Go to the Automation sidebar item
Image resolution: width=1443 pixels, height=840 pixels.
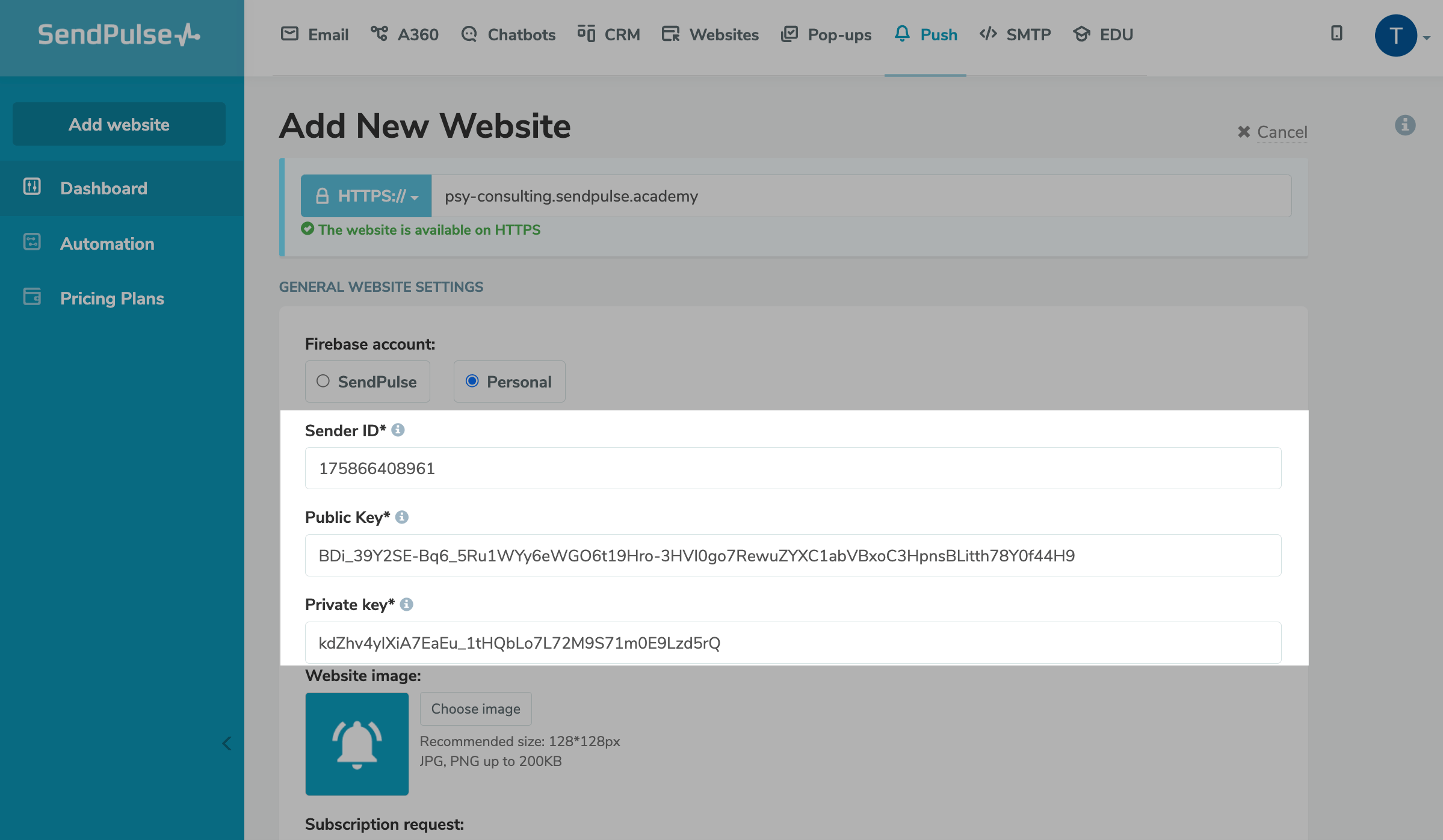107,244
